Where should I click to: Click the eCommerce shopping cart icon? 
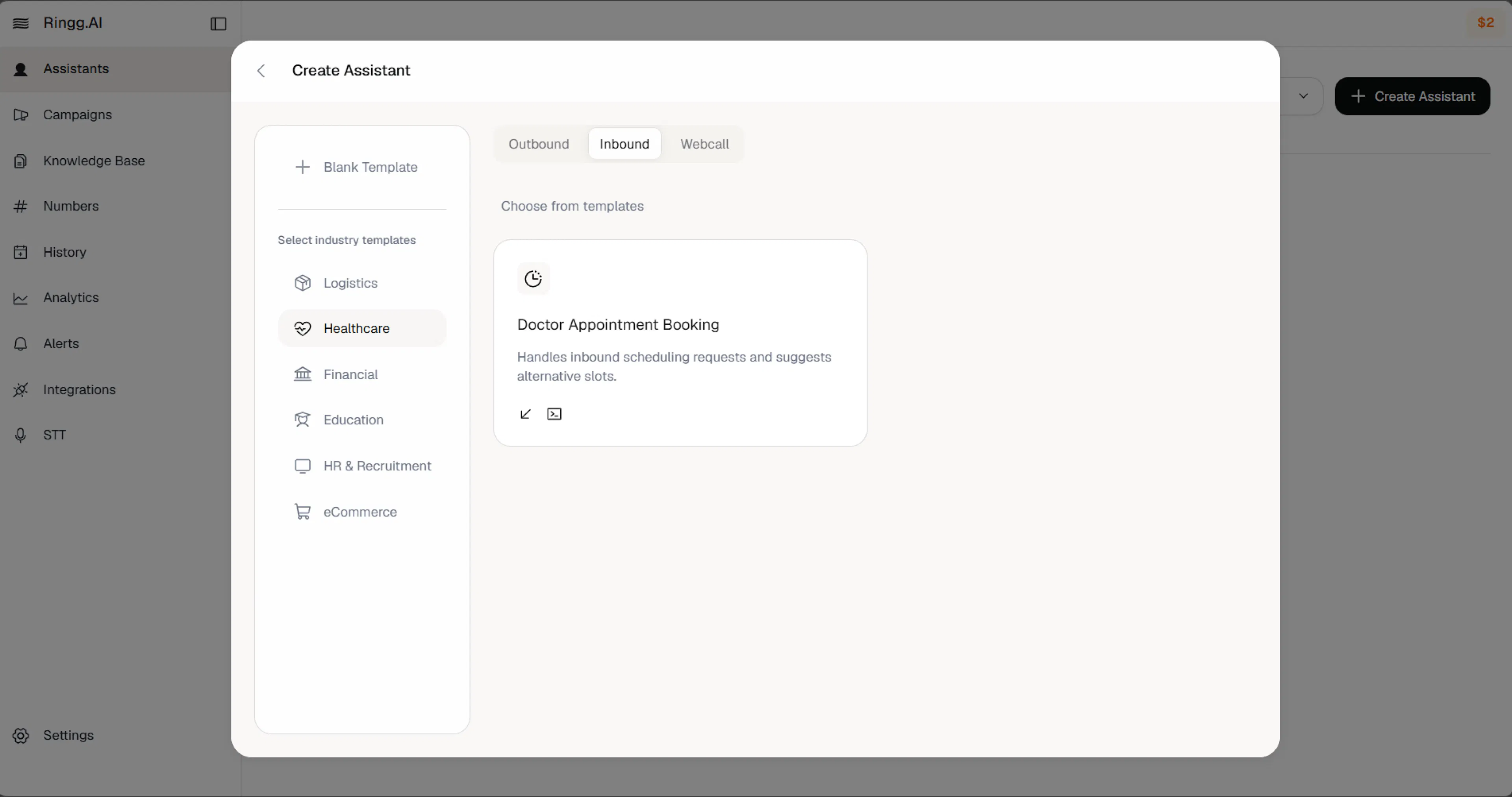pyautogui.click(x=302, y=512)
